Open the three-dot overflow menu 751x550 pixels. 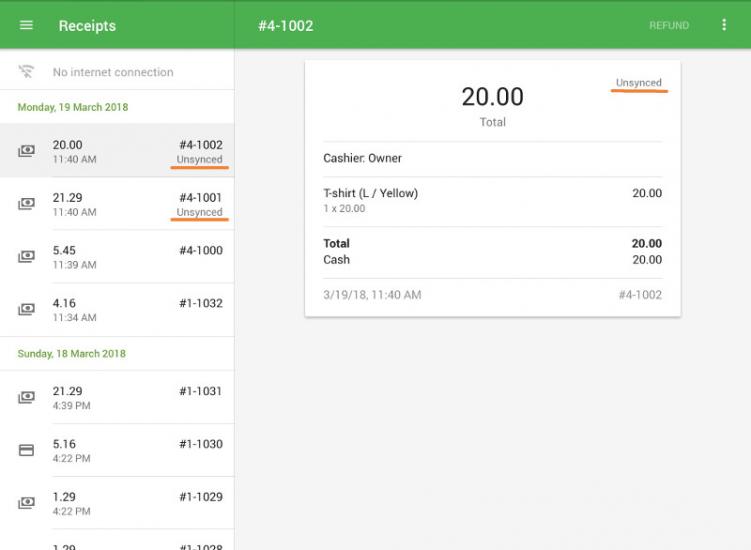724,25
